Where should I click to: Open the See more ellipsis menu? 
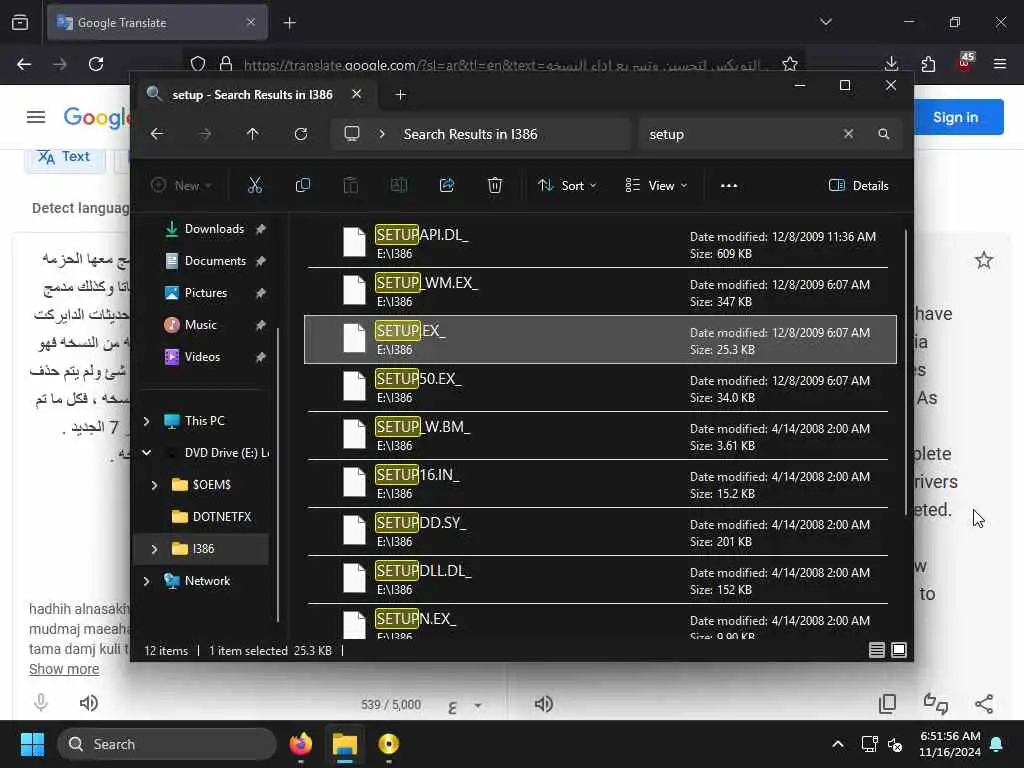(x=729, y=185)
